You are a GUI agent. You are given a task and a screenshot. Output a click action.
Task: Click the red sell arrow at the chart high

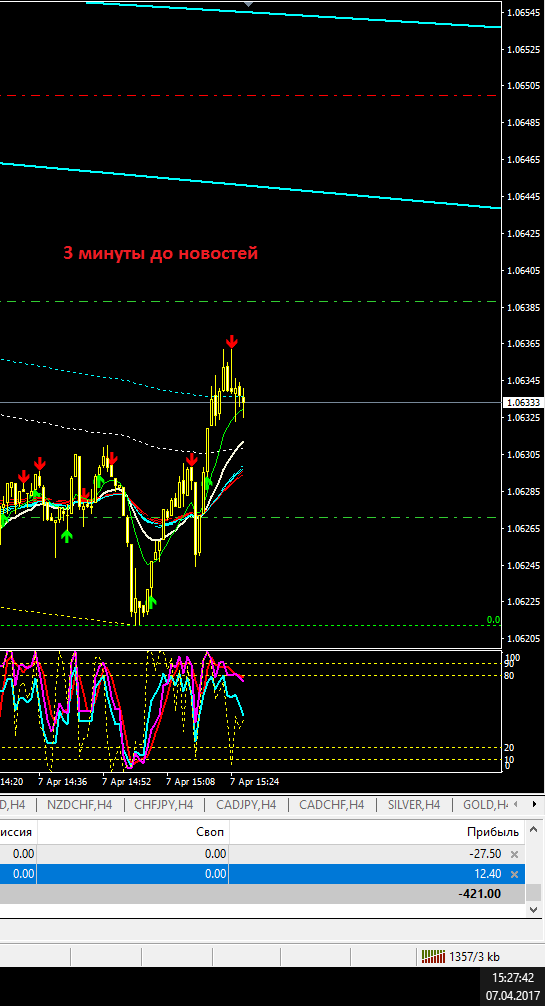coord(231,341)
